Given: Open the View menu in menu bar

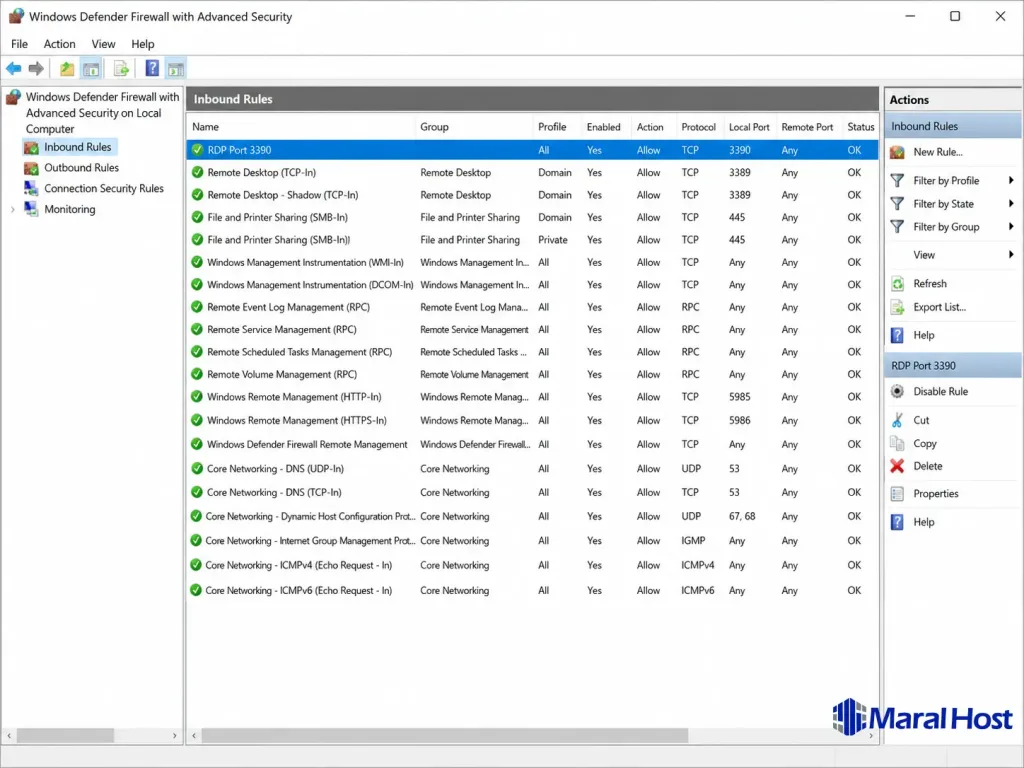Looking at the screenshot, I should 103,44.
